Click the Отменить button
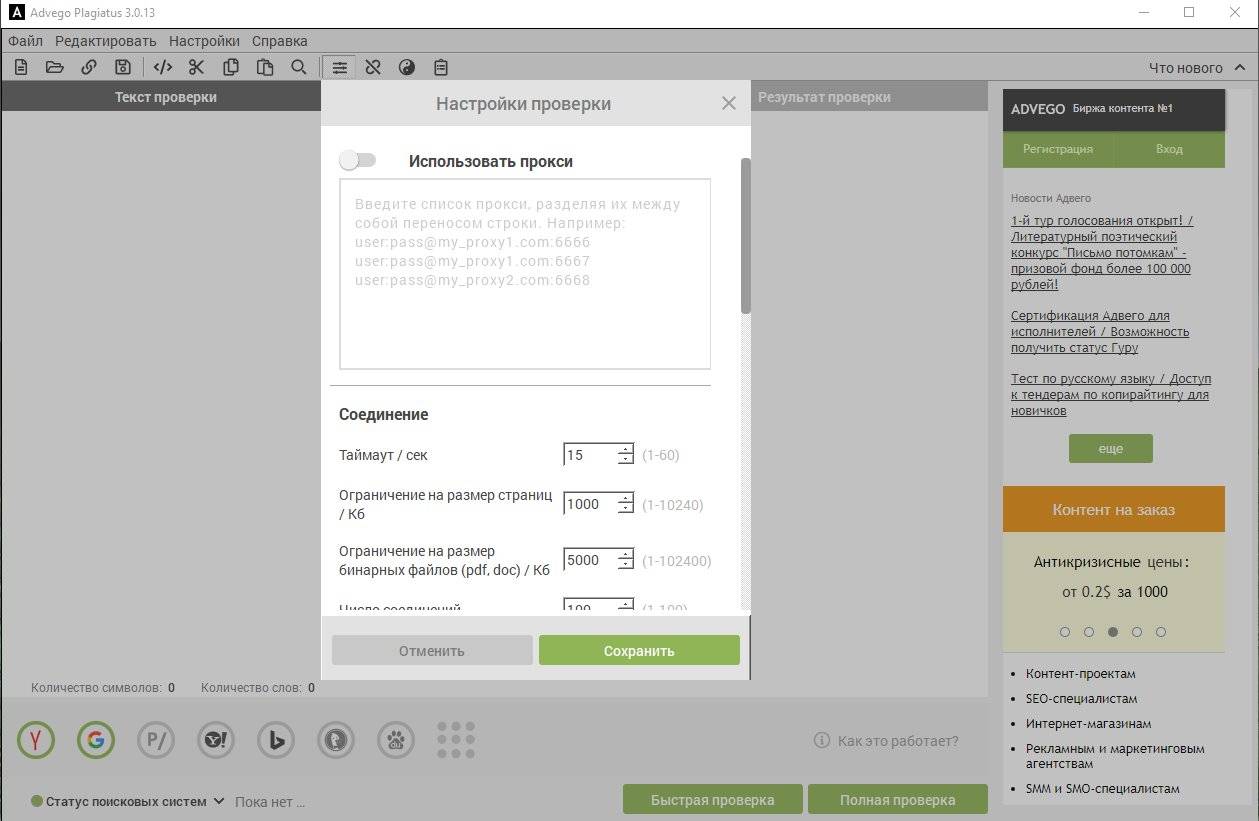The image size is (1259, 821). (432, 651)
